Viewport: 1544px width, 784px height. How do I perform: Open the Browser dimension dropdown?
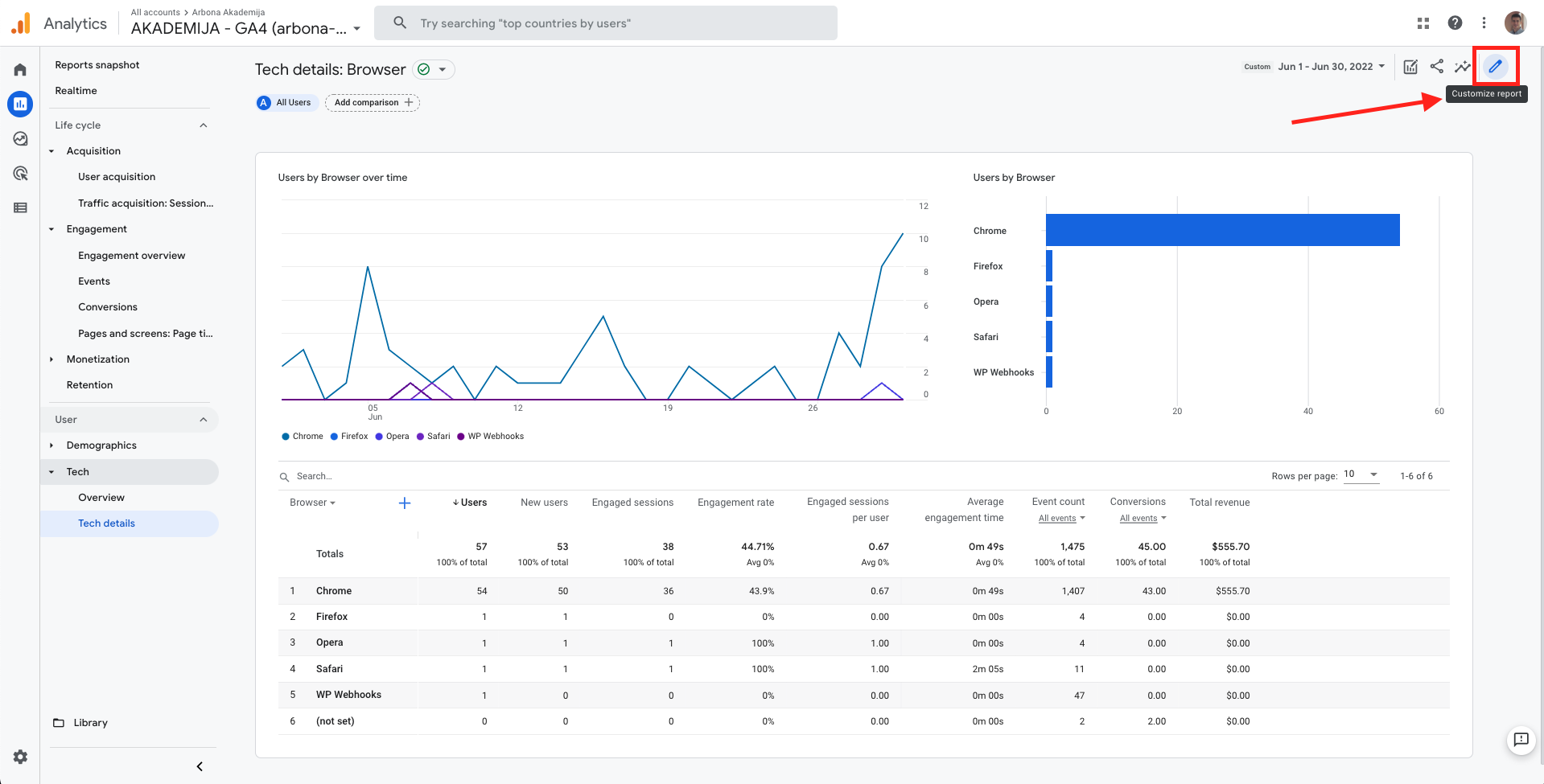point(313,503)
